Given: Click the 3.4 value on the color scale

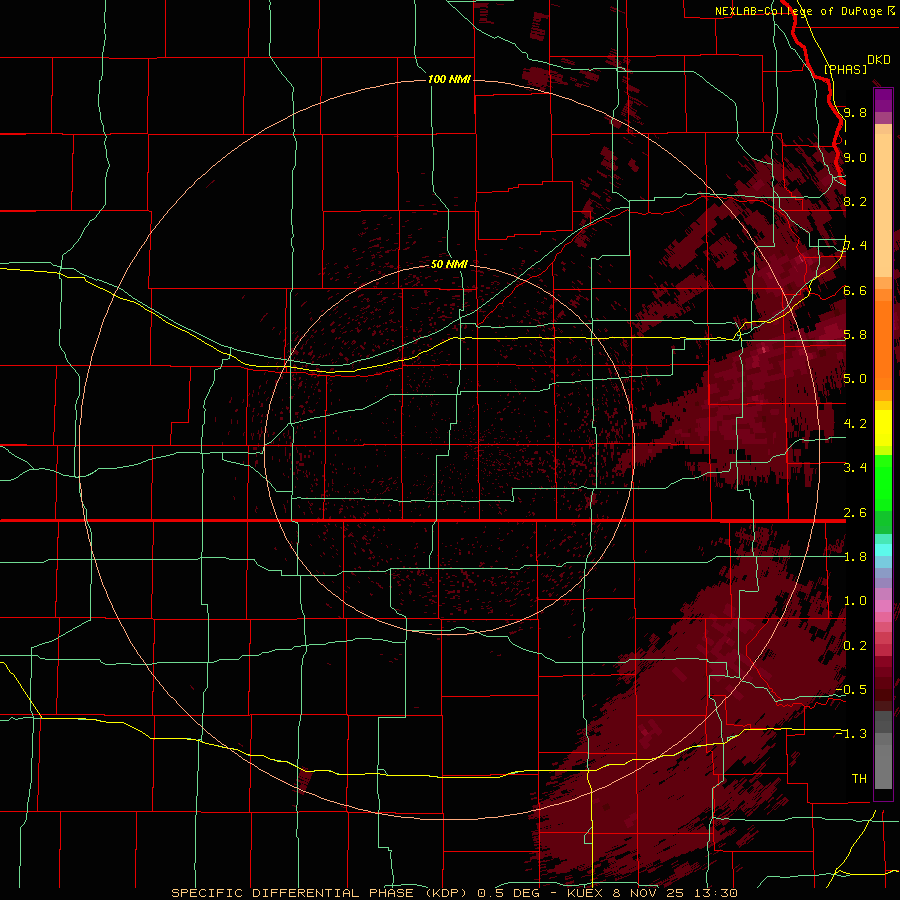Looking at the screenshot, I should coord(855,467).
